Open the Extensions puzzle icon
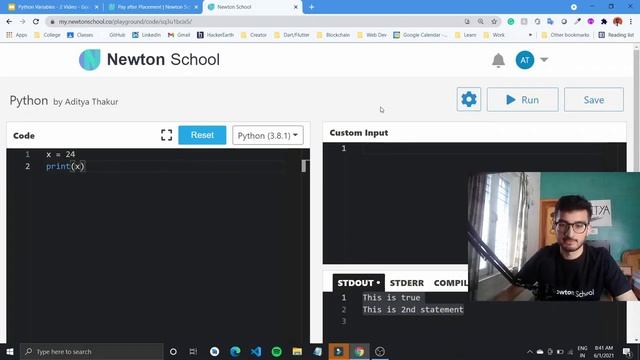Image resolution: width=640 pixels, height=360 pixels. 604,21
